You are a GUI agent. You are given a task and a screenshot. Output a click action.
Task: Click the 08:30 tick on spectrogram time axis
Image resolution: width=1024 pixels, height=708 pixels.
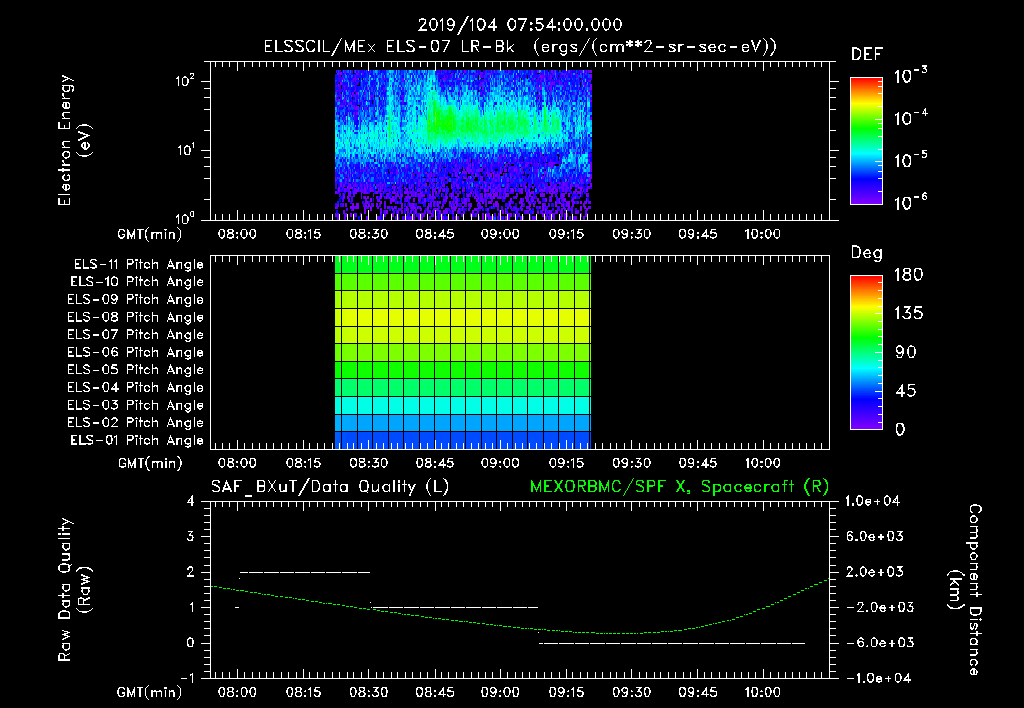coord(368,234)
